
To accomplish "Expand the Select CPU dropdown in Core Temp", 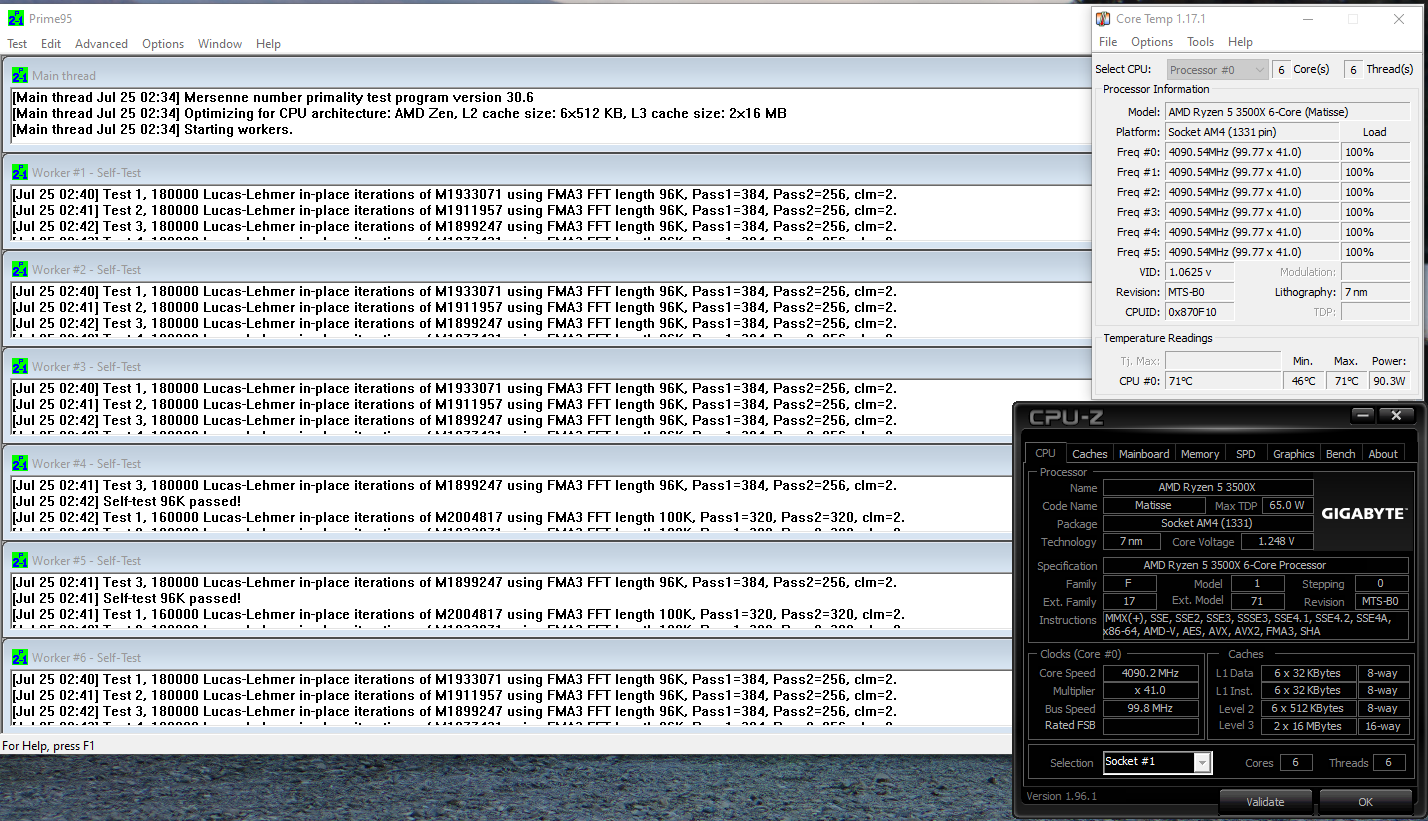I will pos(1218,70).
